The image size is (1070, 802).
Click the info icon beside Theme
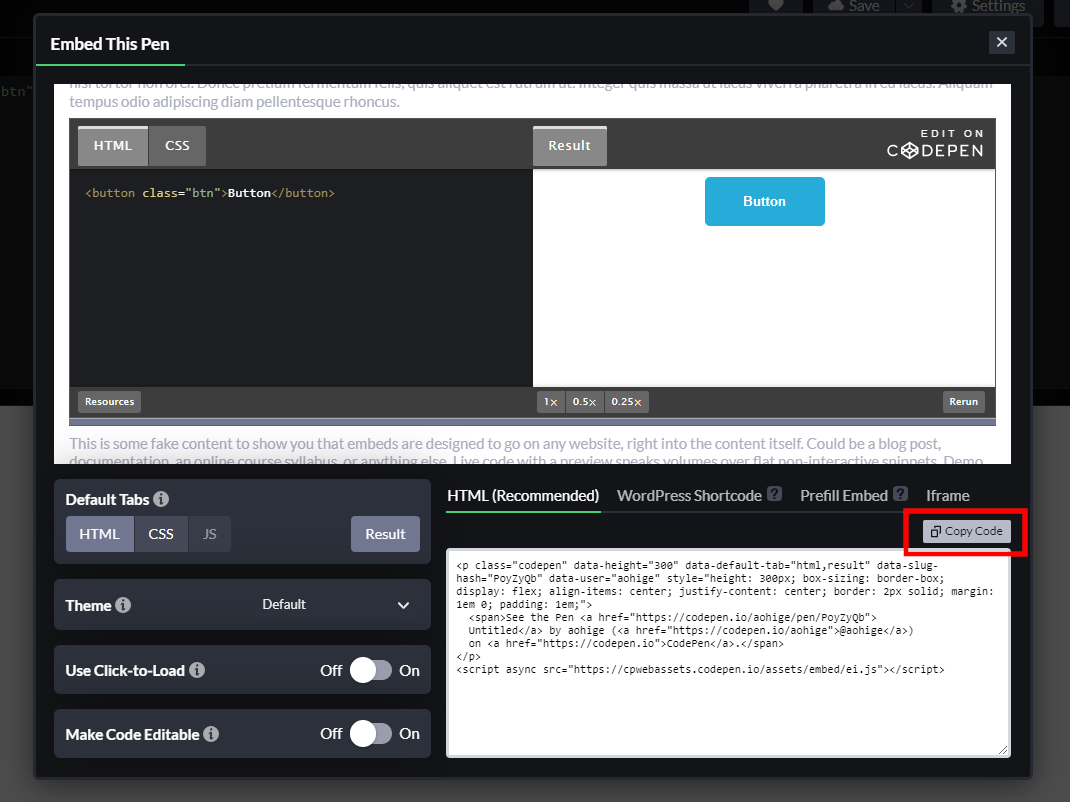(x=121, y=605)
